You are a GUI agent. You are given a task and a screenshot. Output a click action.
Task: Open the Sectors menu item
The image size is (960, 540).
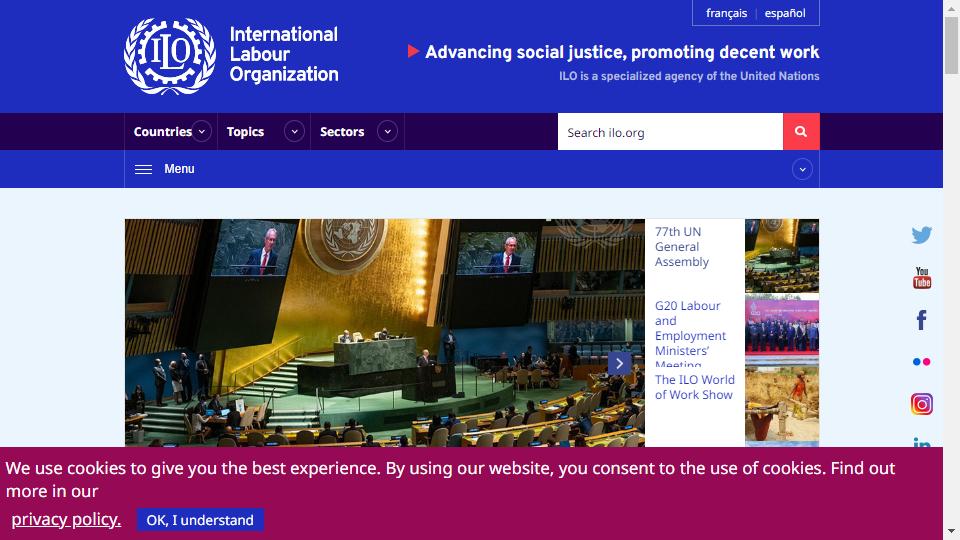tap(342, 132)
